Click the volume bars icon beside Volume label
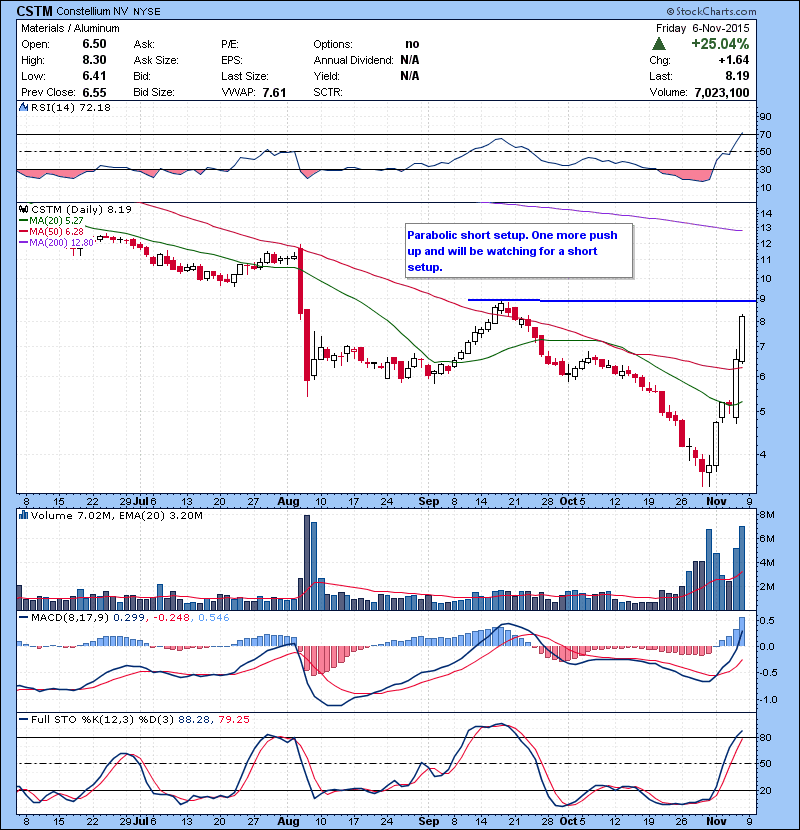Screen dimensions: 800x830 pyautogui.click(x=24, y=515)
